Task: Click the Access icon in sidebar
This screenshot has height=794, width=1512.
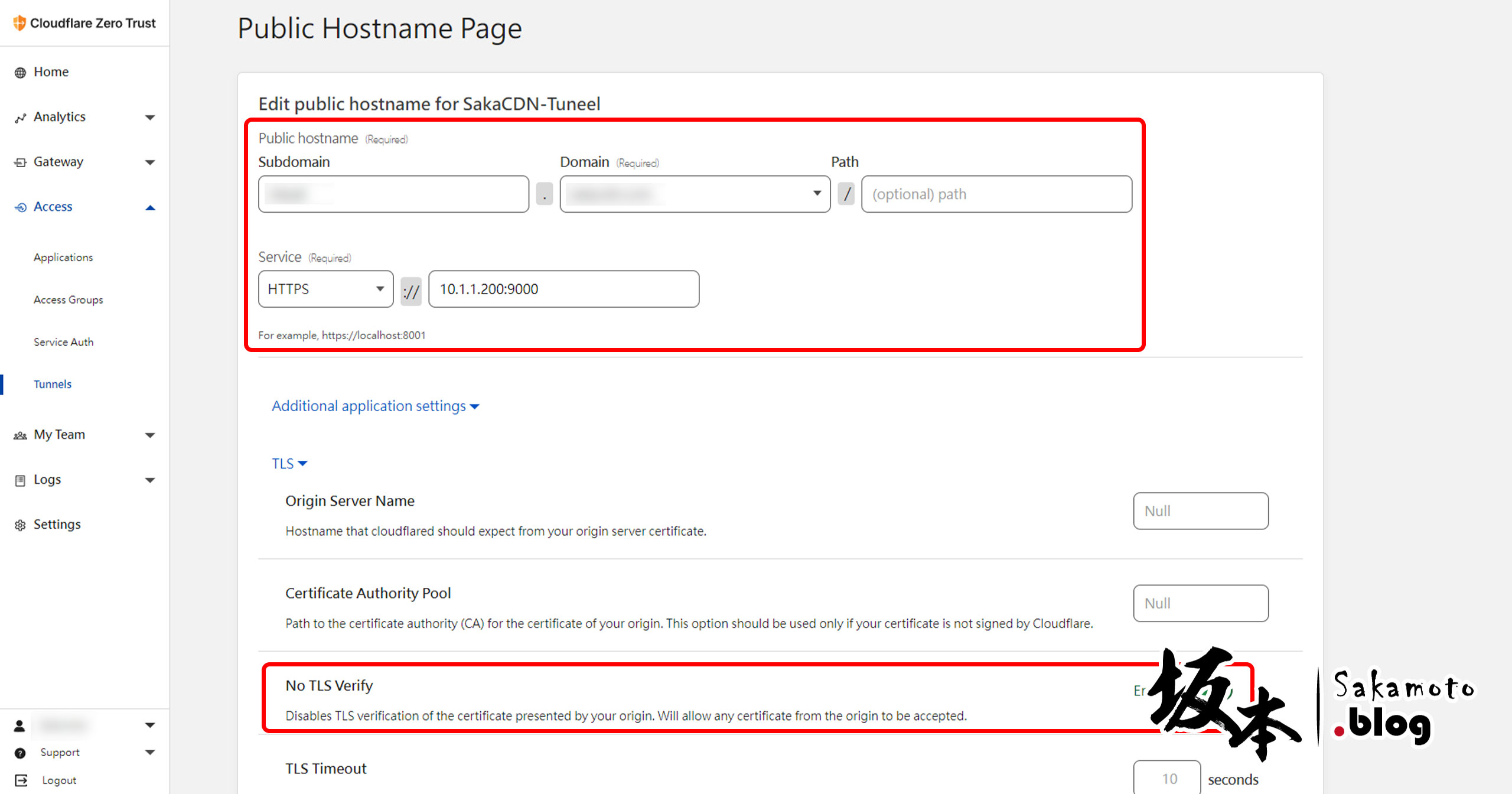Action: 20,207
